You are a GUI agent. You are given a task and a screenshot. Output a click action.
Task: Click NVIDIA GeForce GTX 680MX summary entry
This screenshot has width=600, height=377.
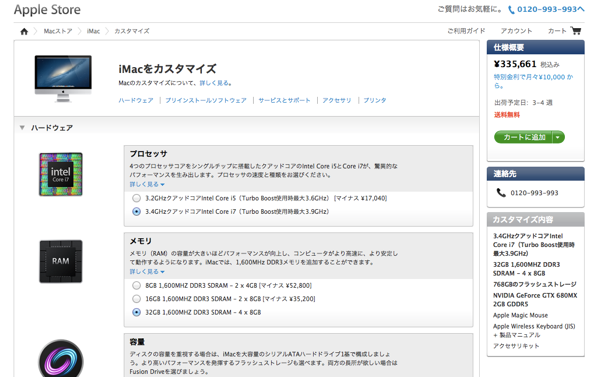click(535, 300)
